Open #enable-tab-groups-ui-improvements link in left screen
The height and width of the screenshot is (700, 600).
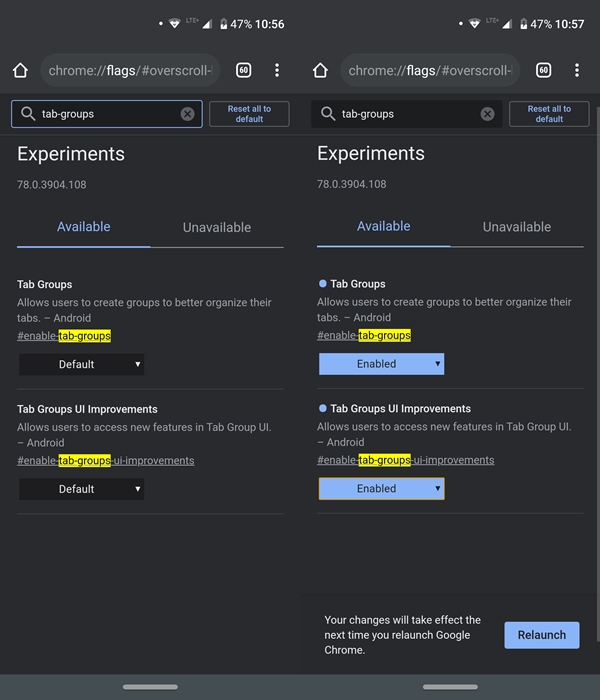pyautogui.click(x=106, y=461)
